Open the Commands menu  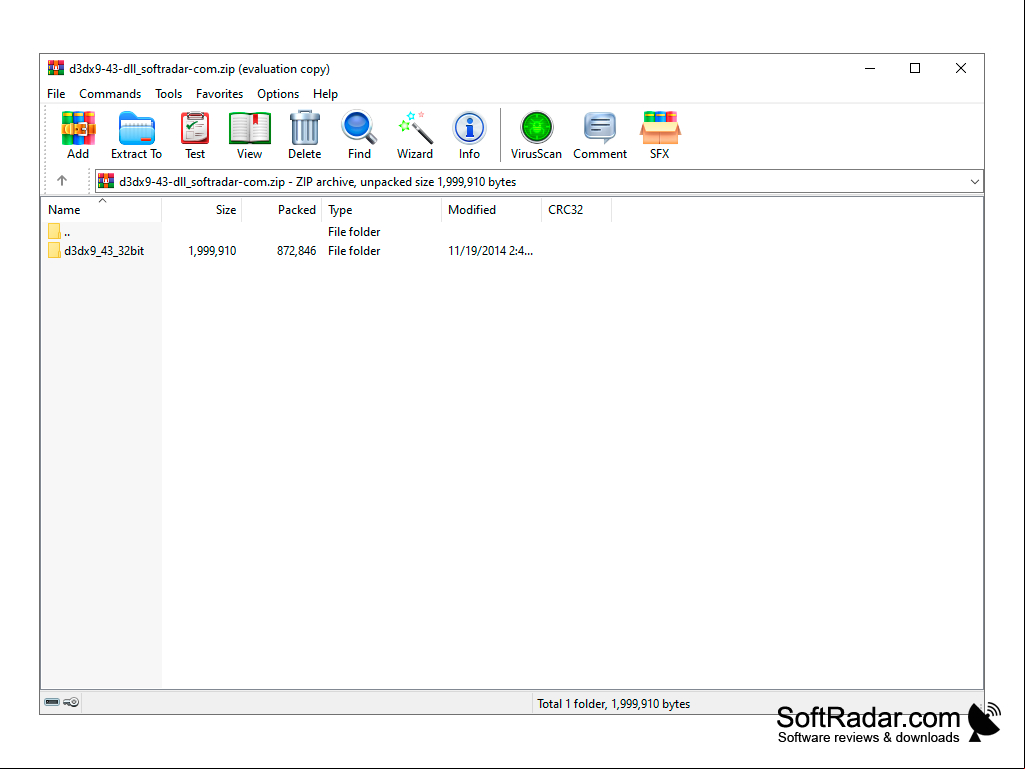(110, 94)
